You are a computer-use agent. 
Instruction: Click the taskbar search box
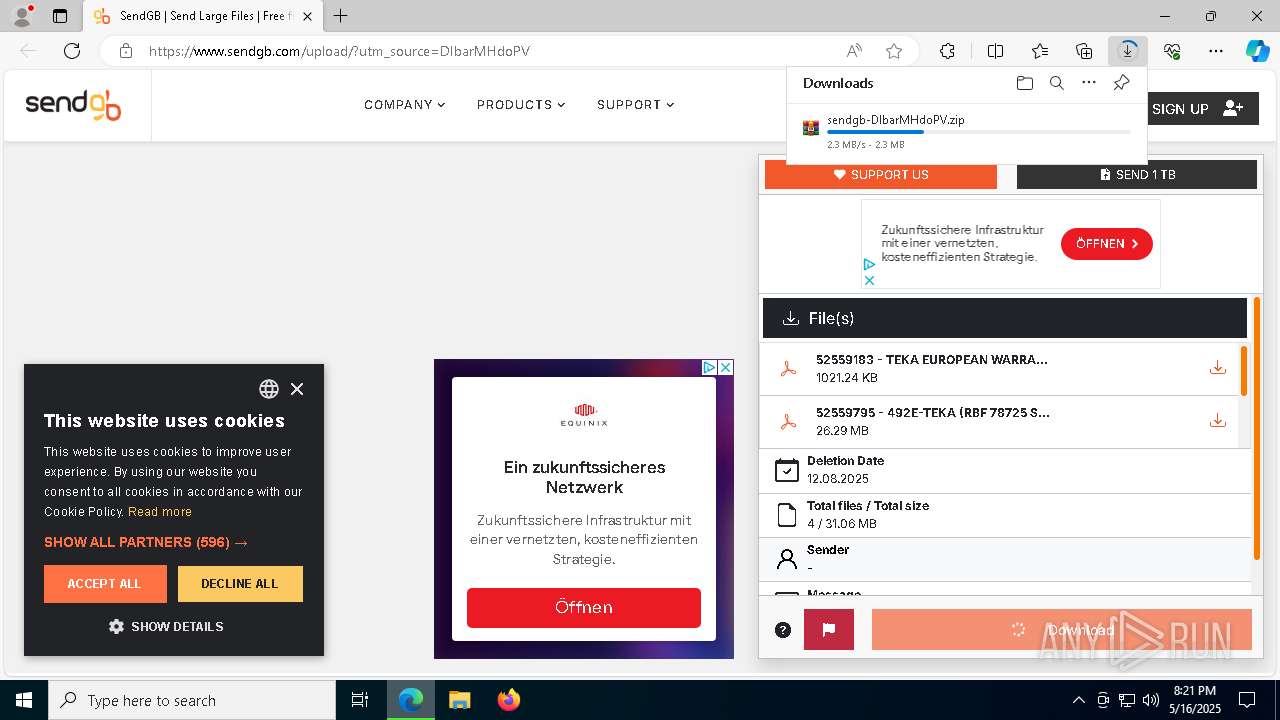192,700
